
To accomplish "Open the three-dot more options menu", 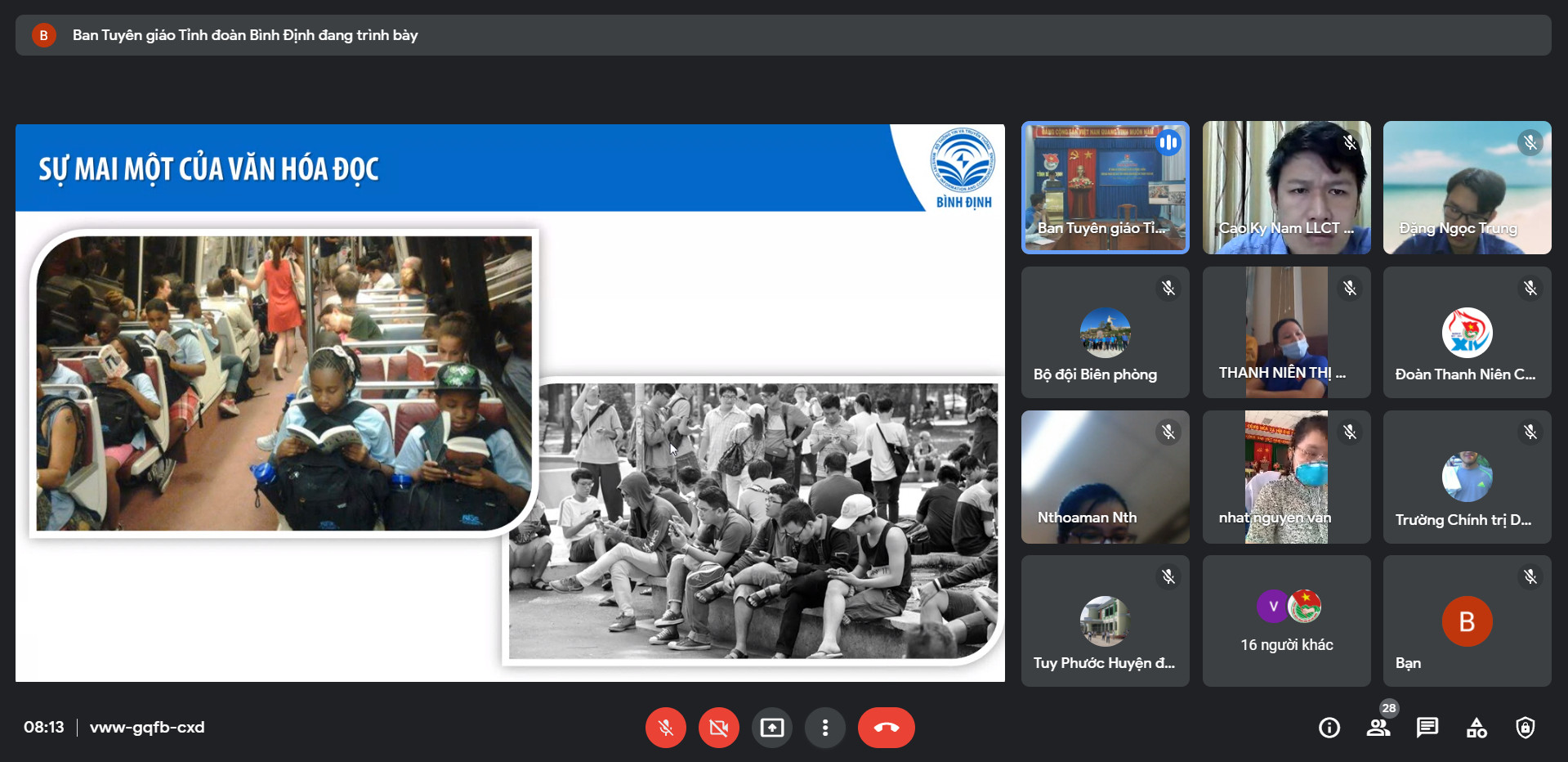I will pyautogui.click(x=824, y=728).
